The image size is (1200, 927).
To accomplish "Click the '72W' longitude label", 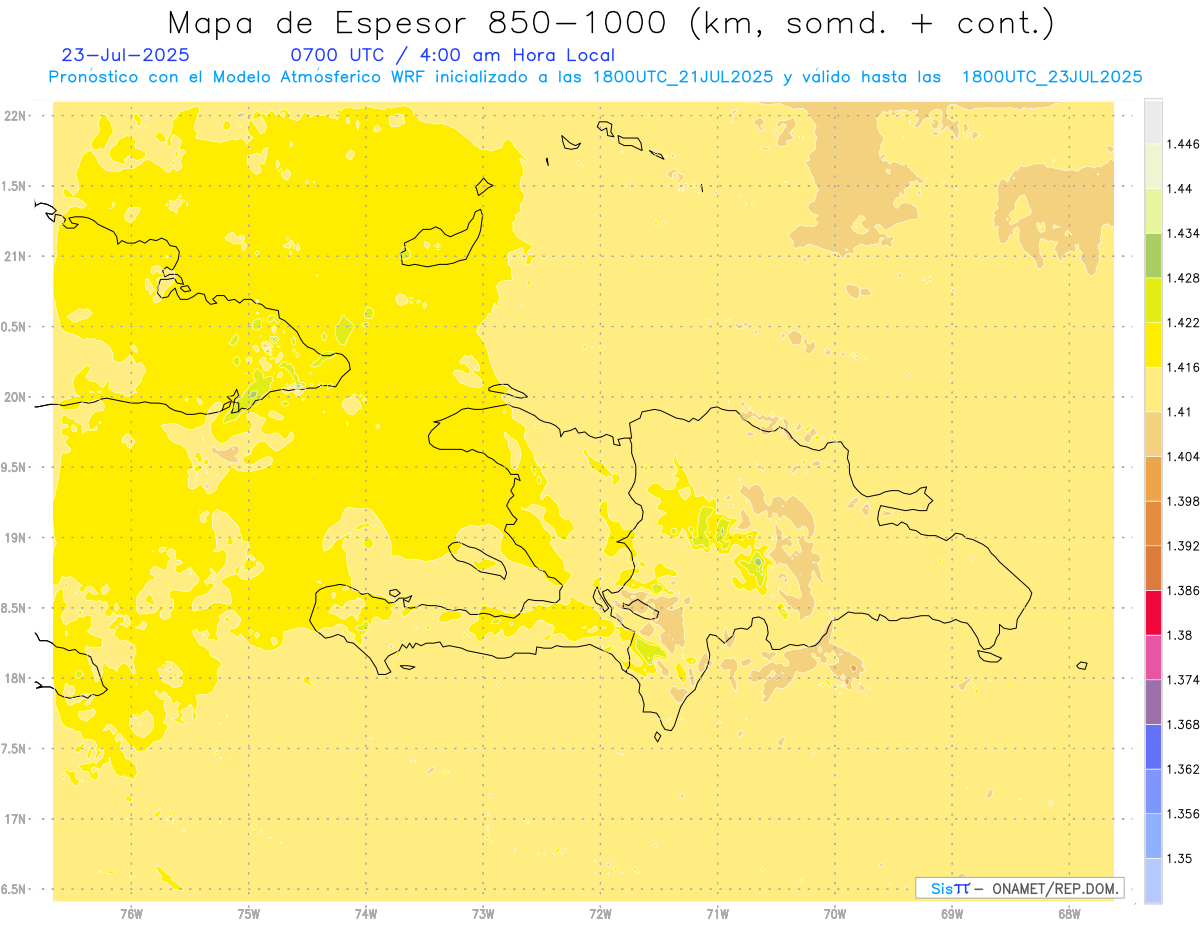I will click(x=600, y=914).
